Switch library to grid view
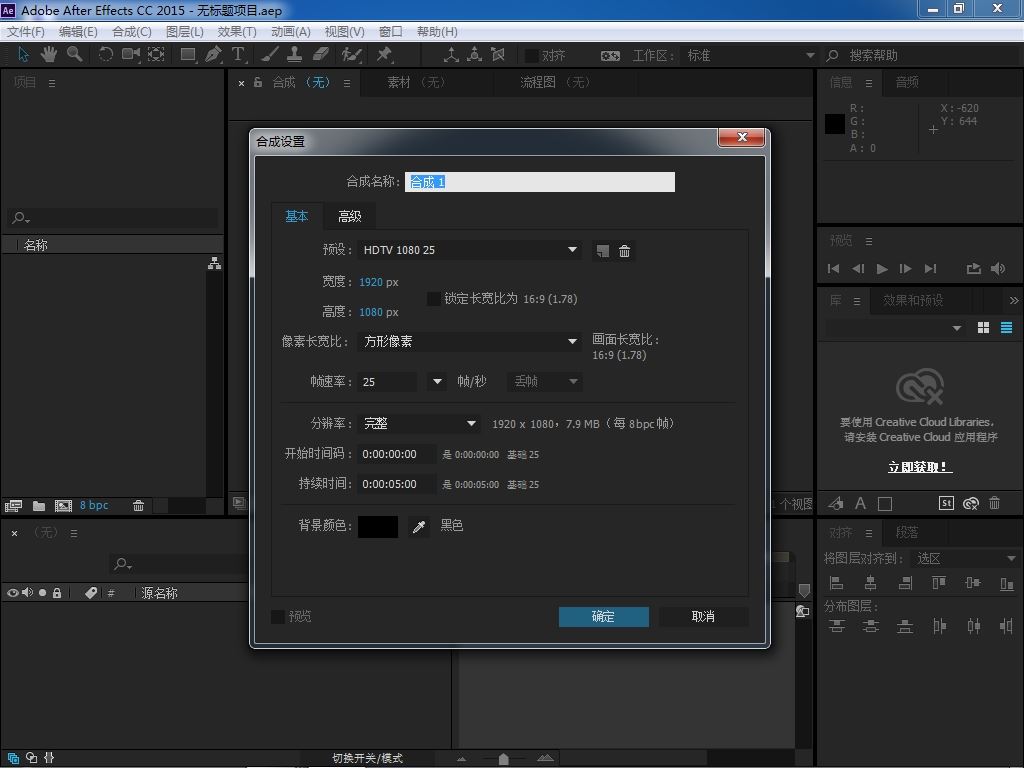The width and height of the screenshot is (1024, 768). click(984, 328)
